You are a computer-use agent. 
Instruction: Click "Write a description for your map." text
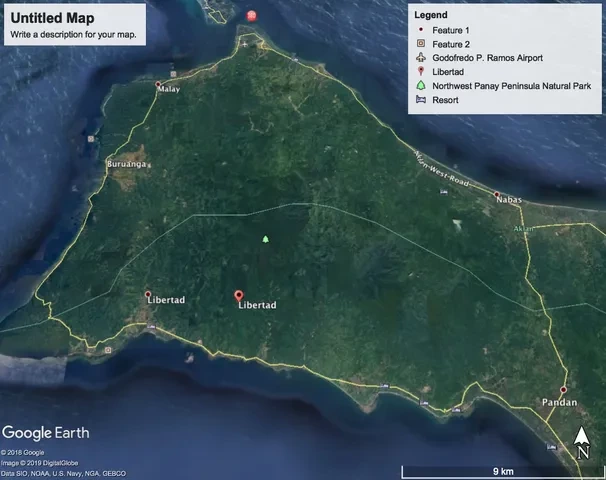[x=73, y=34]
